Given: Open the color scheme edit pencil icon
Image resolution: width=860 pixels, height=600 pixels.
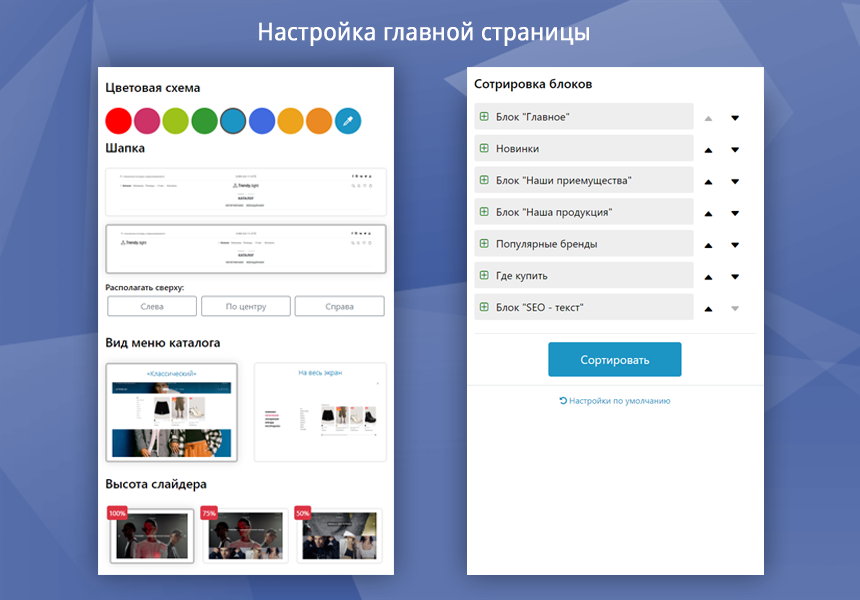Looking at the screenshot, I should [x=348, y=120].
